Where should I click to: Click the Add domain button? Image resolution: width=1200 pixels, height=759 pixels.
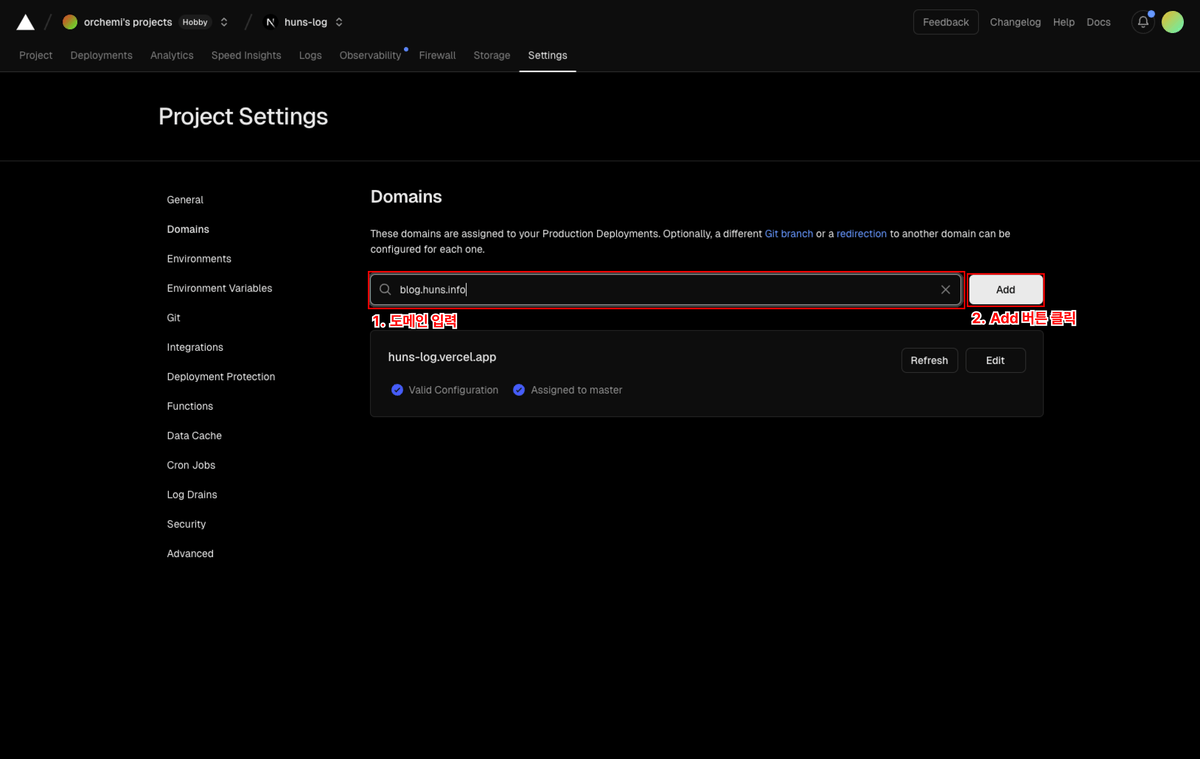(x=1005, y=290)
